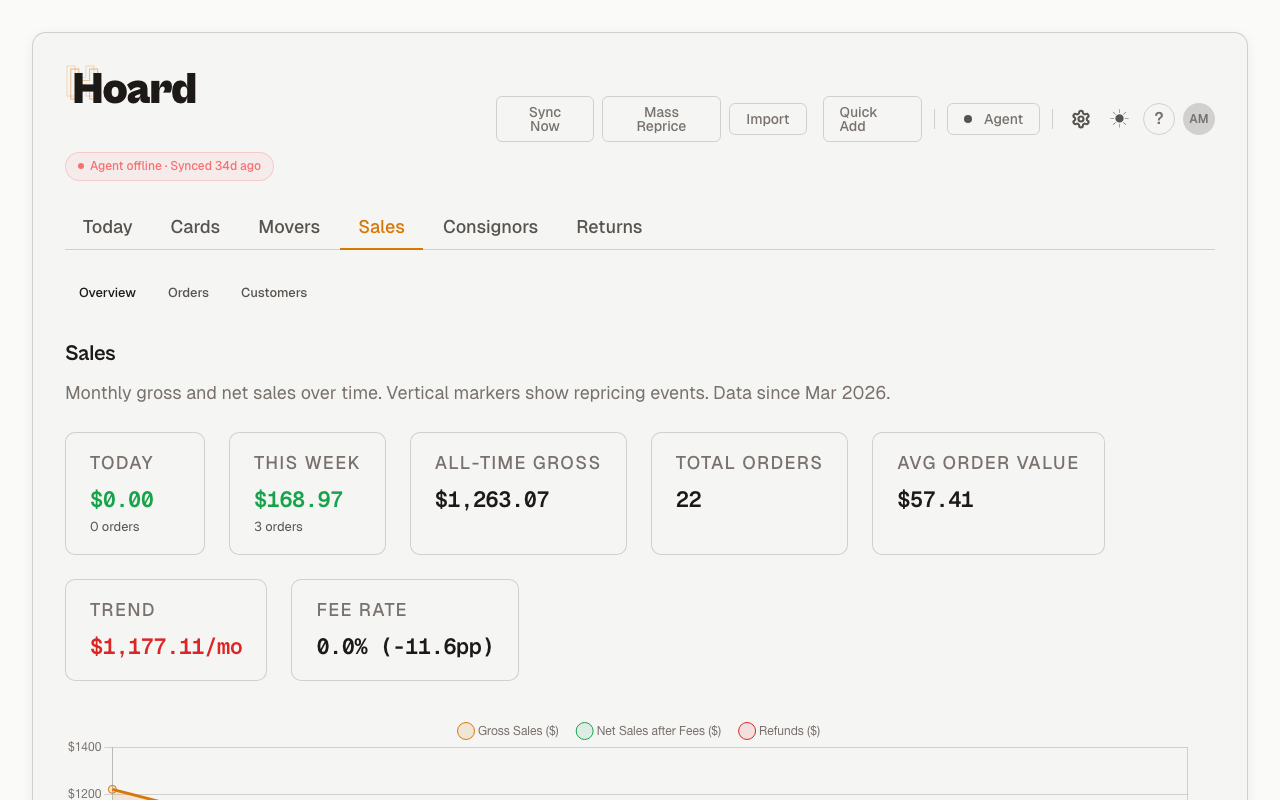Toggle Refunds ($) legend series
Viewport: 1280px width, 800px height.
click(x=779, y=731)
